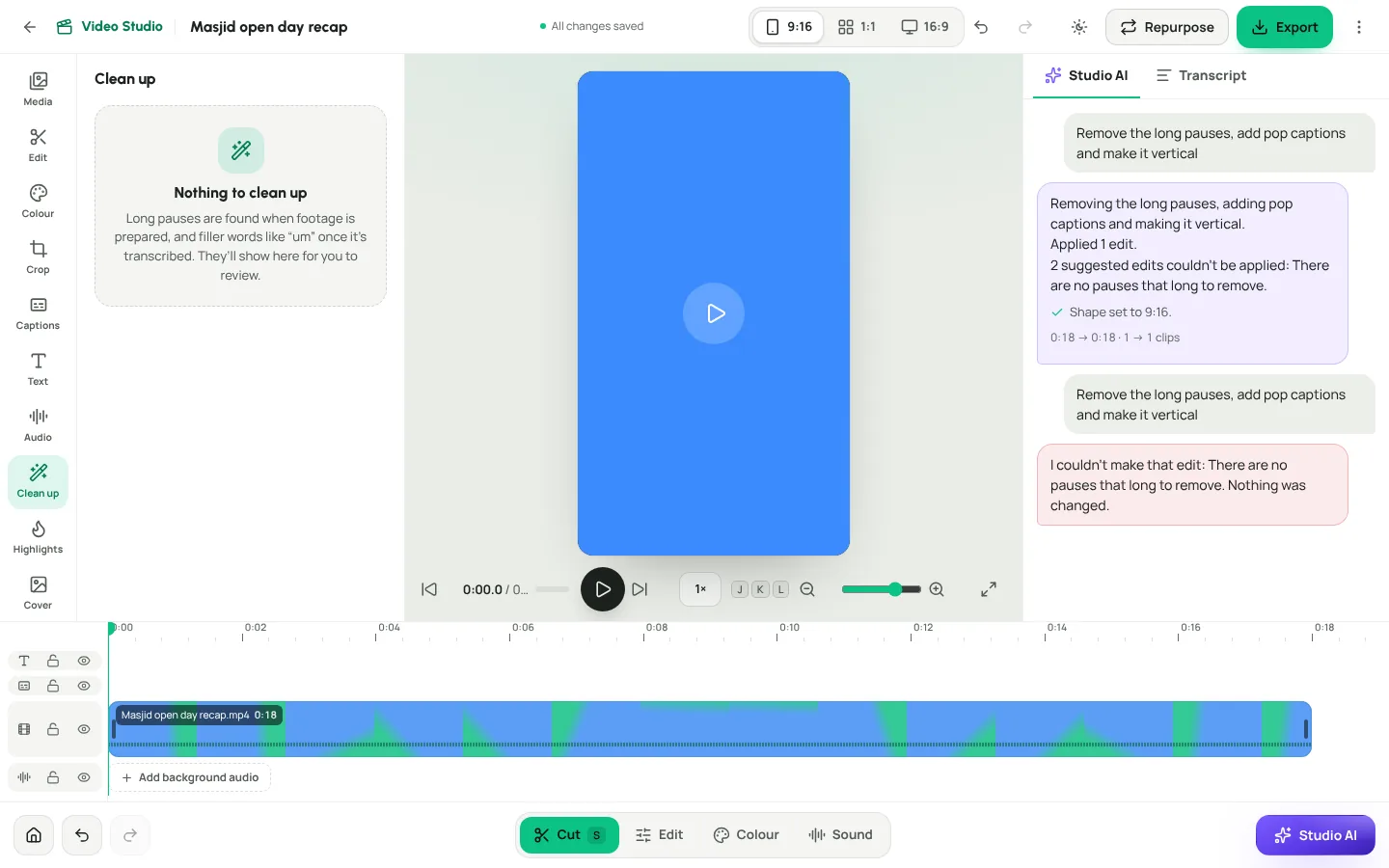Click the text track type icon

(x=24, y=661)
